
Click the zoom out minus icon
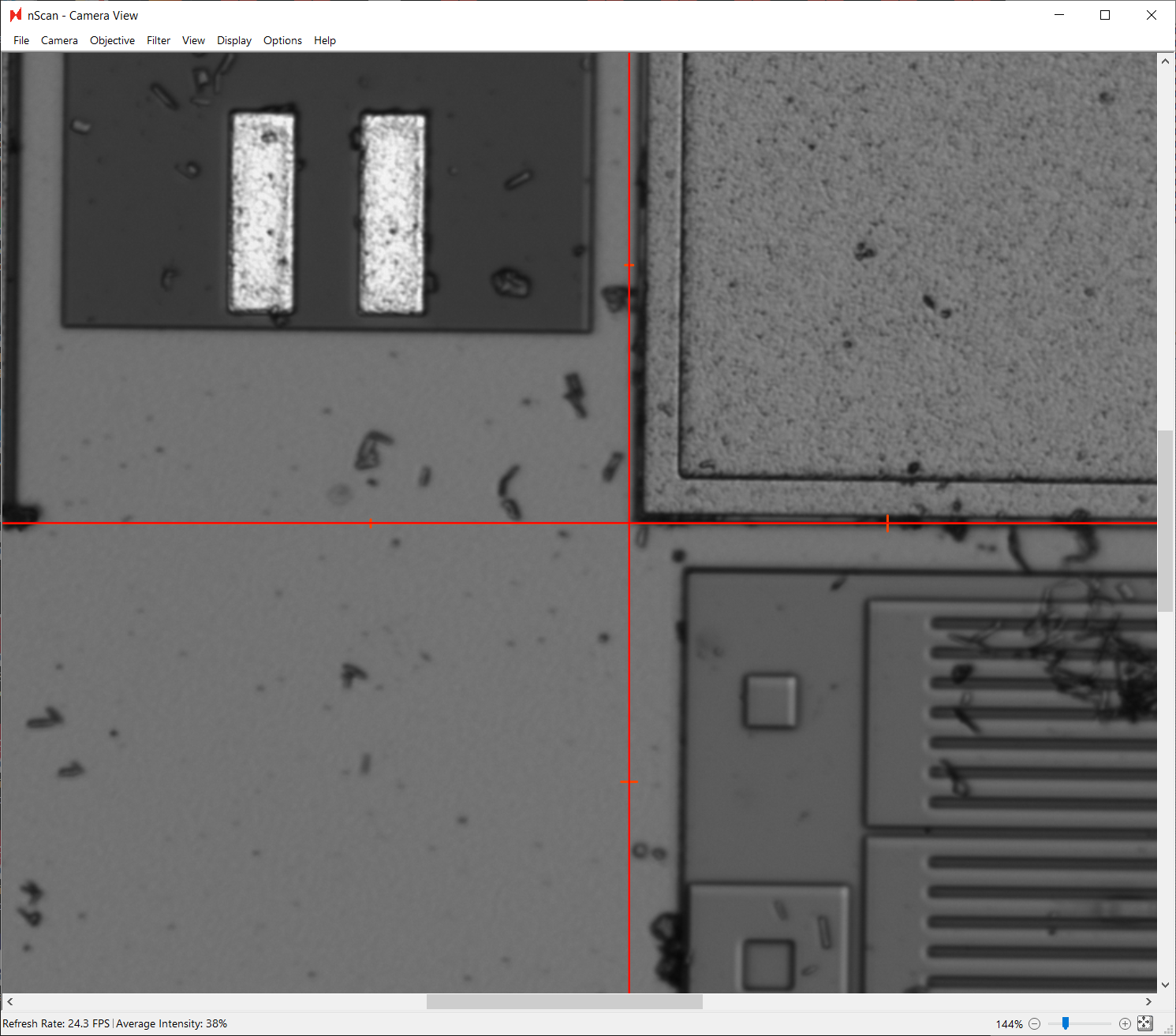tap(1034, 1023)
